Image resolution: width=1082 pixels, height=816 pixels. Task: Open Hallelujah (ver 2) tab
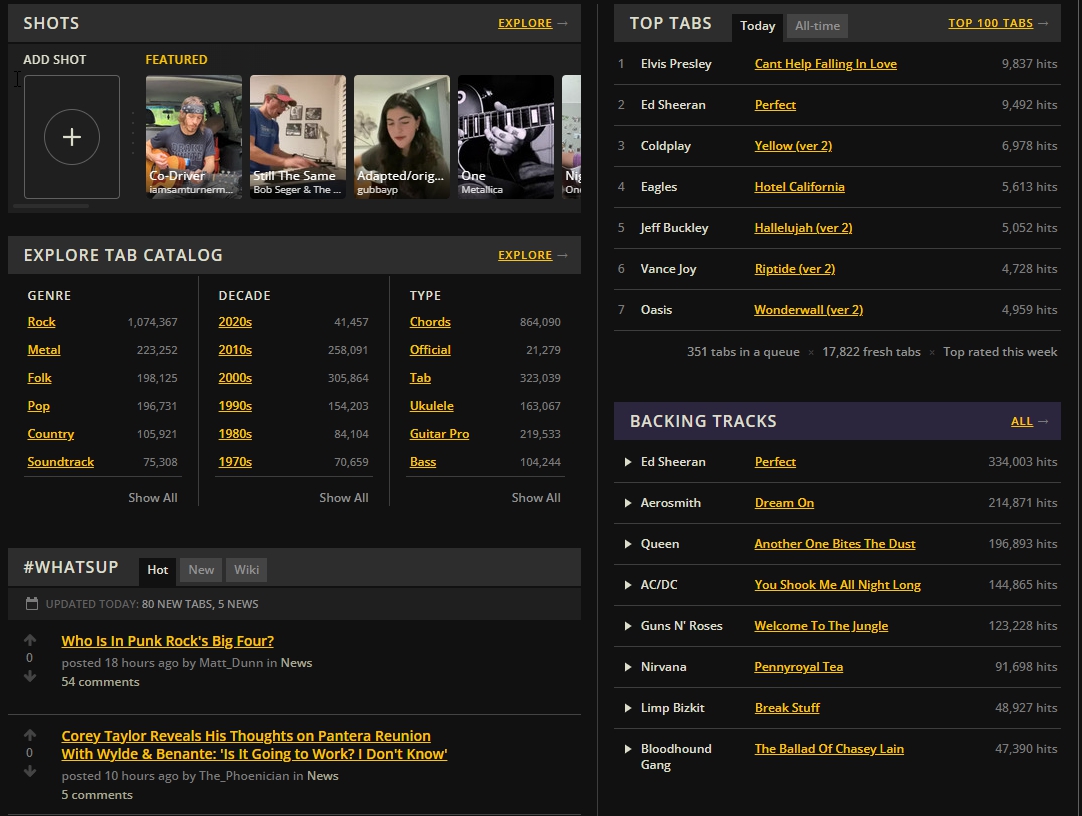click(x=803, y=228)
